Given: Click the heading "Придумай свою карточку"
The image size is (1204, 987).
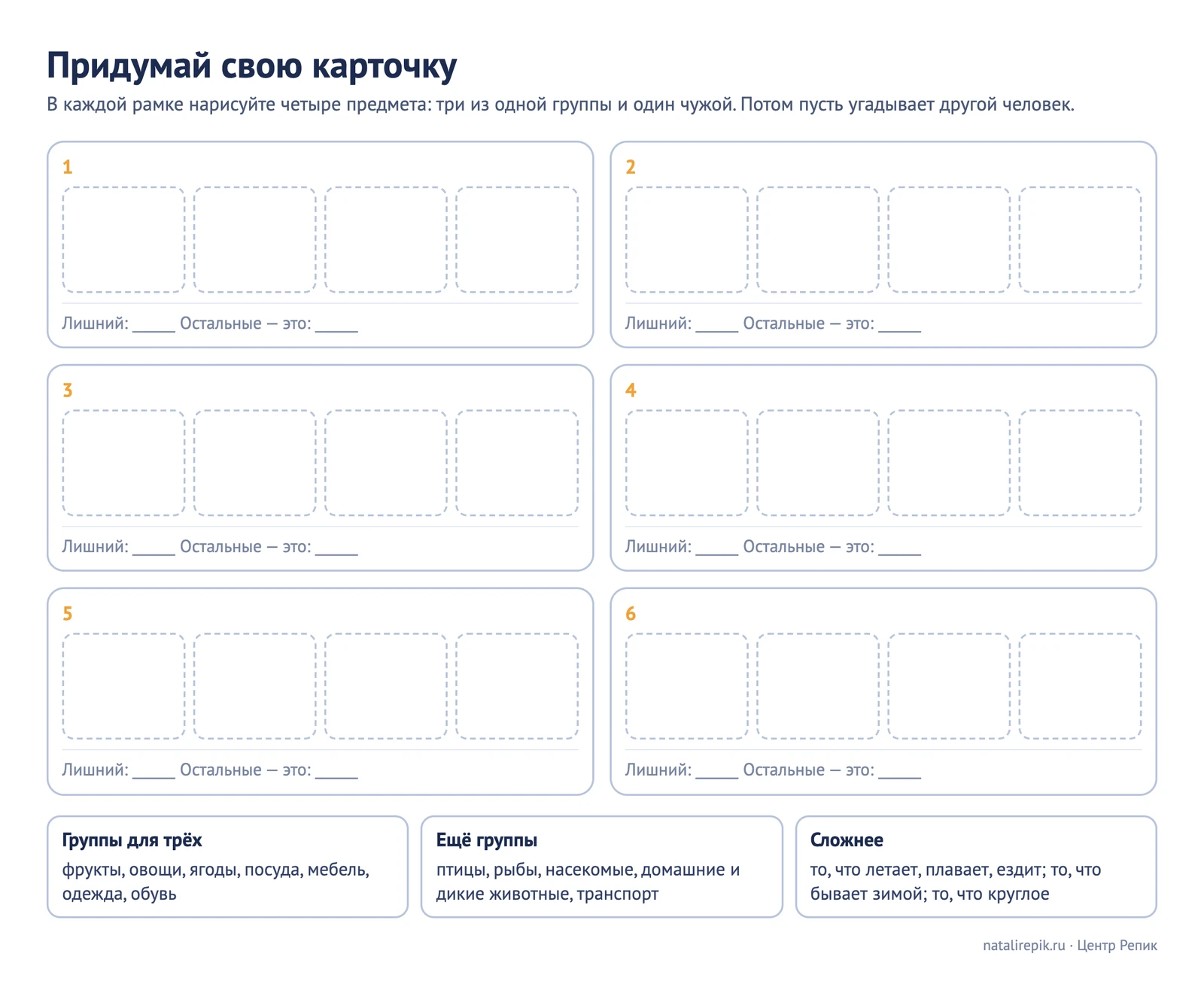Looking at the screenshot, I should click(x=251, y=66).
